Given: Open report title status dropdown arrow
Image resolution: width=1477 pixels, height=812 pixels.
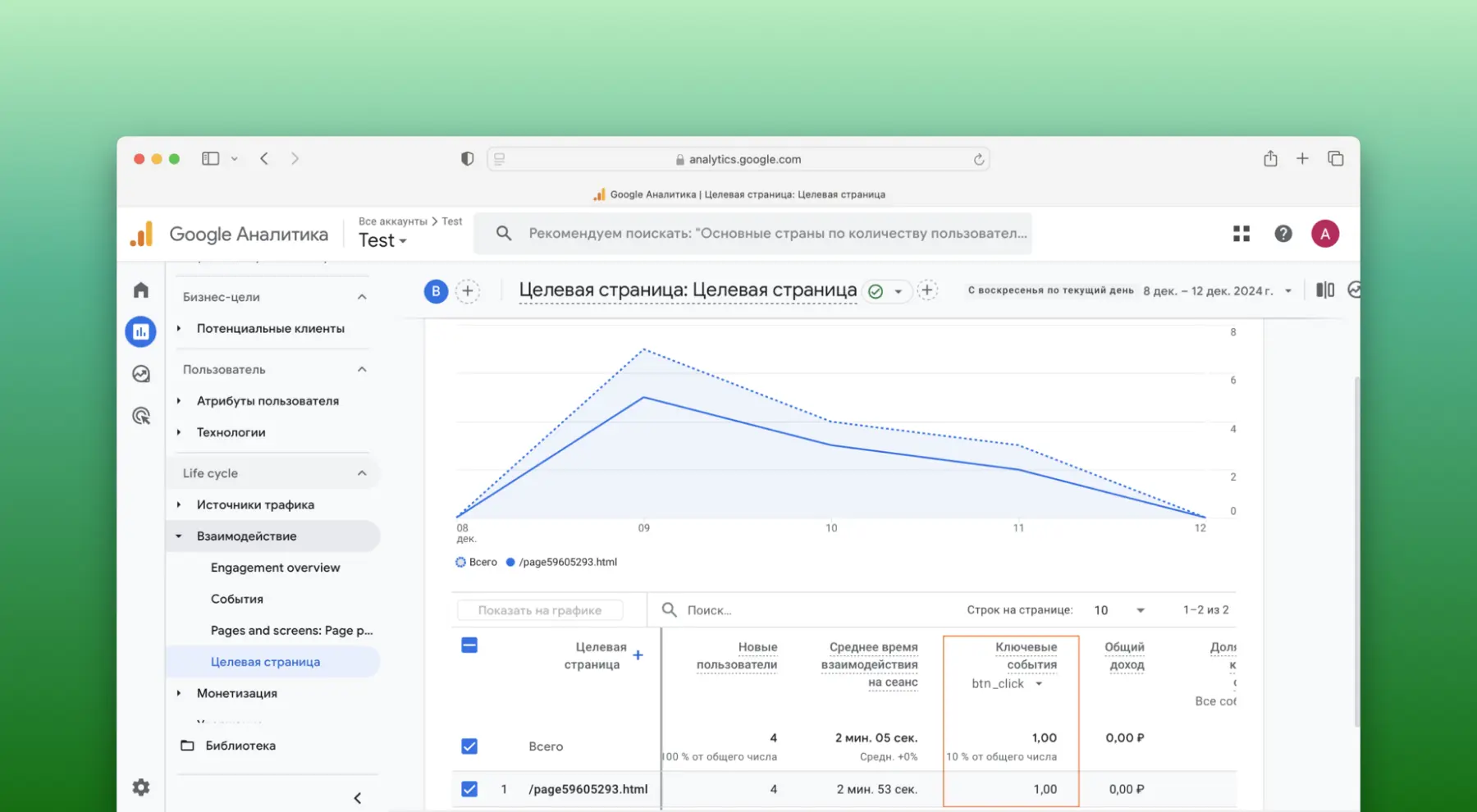Looking at the screenshot, I should pos(899,292).
